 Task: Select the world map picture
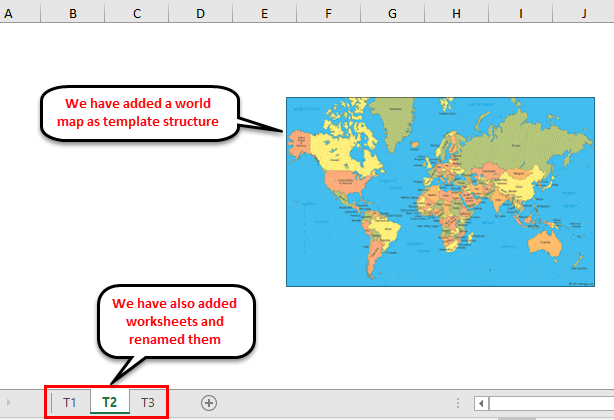tap(440, 192)
